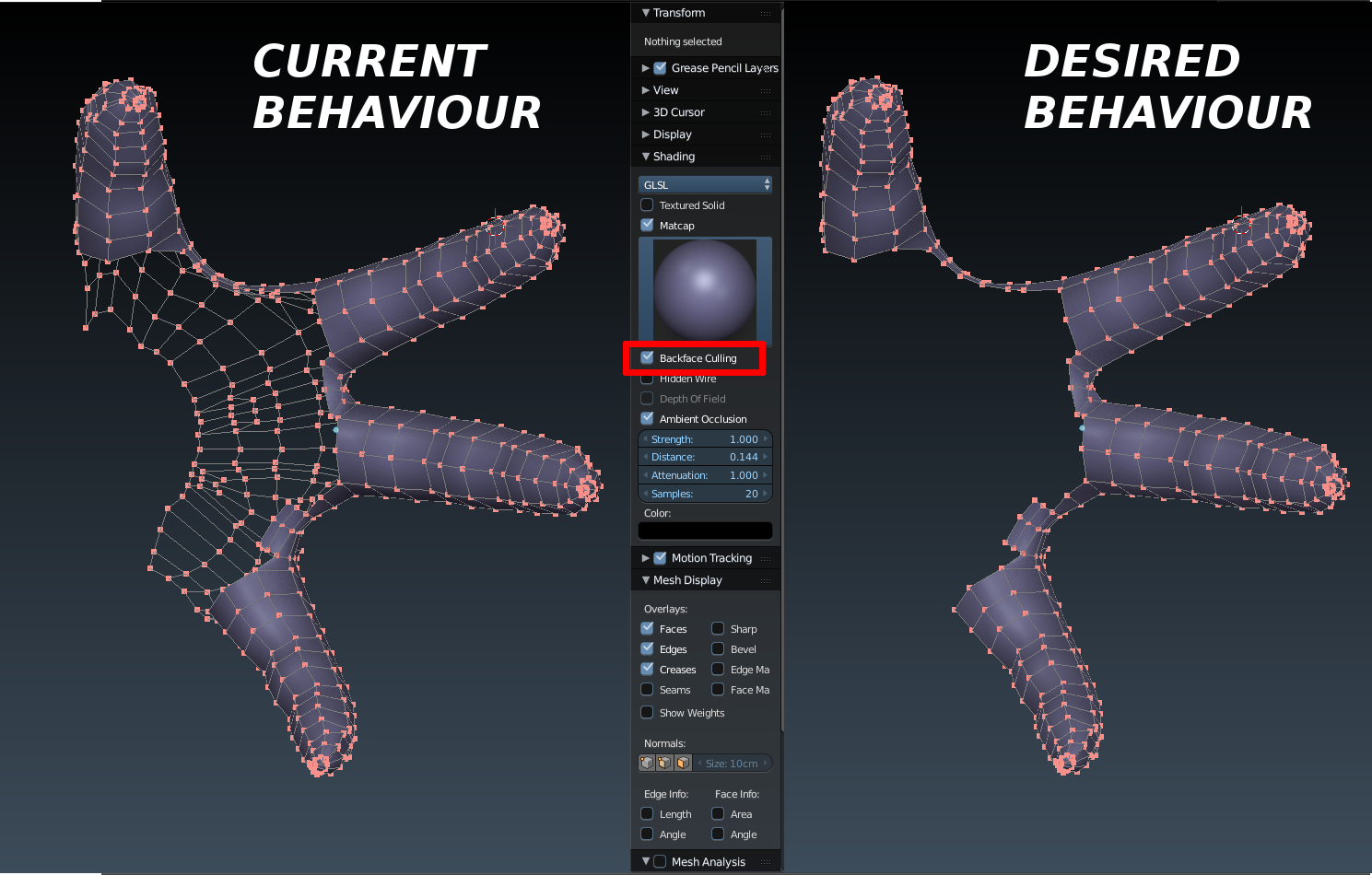1372x875 pixels.
Task: Enable the Edge Ma overlay checkbox
Action: click(718, 669)
